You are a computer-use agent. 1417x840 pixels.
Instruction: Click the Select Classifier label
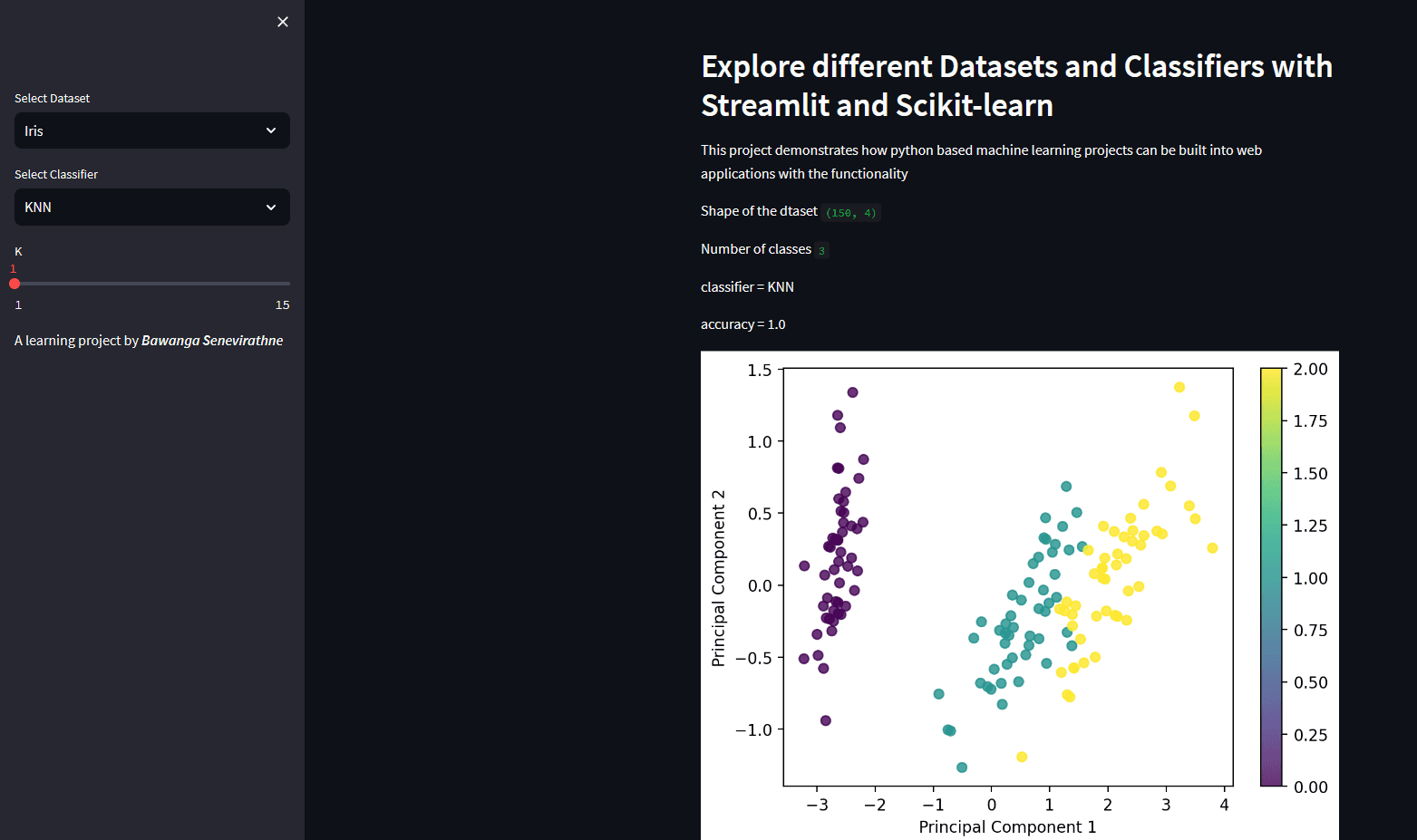tap(56, 174)
